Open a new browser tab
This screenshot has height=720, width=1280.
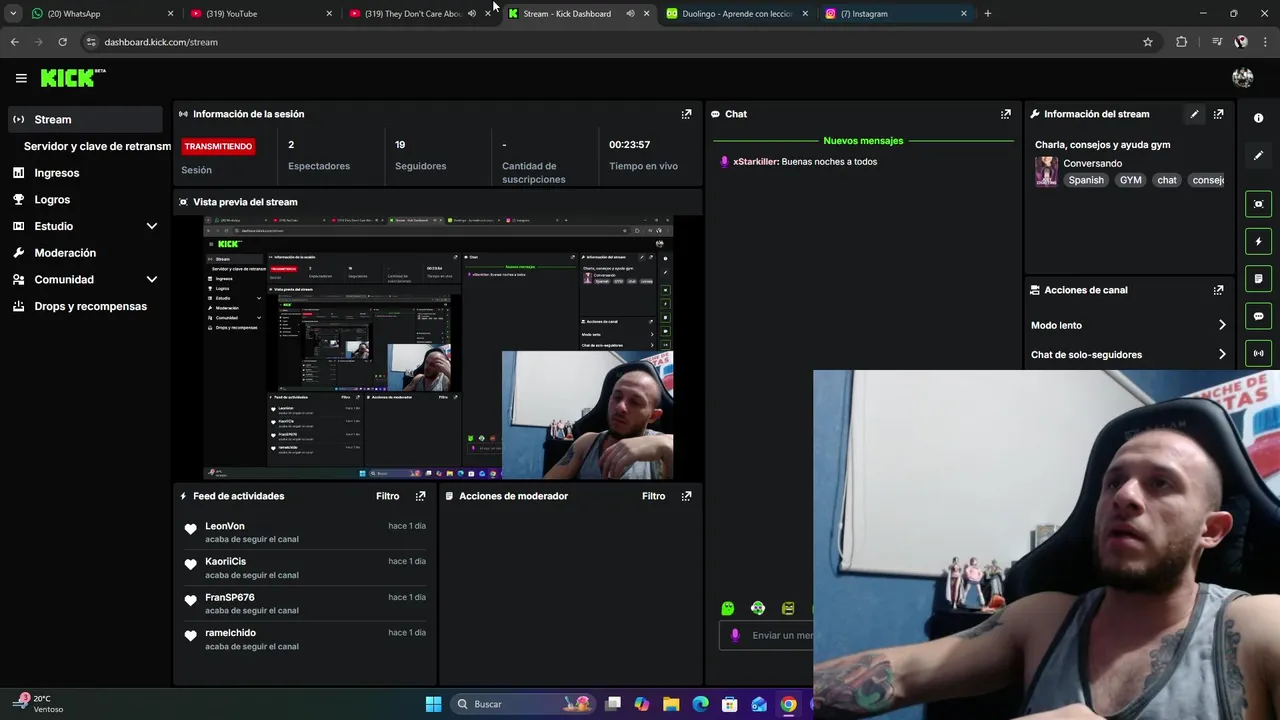988,14
